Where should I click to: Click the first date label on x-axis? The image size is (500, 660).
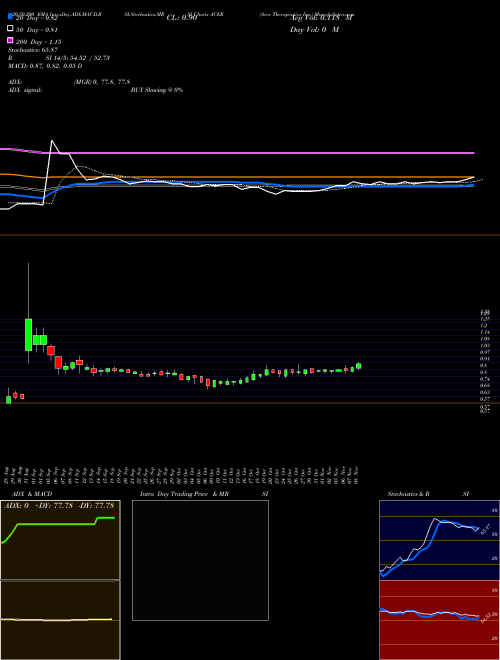point(7,475)
